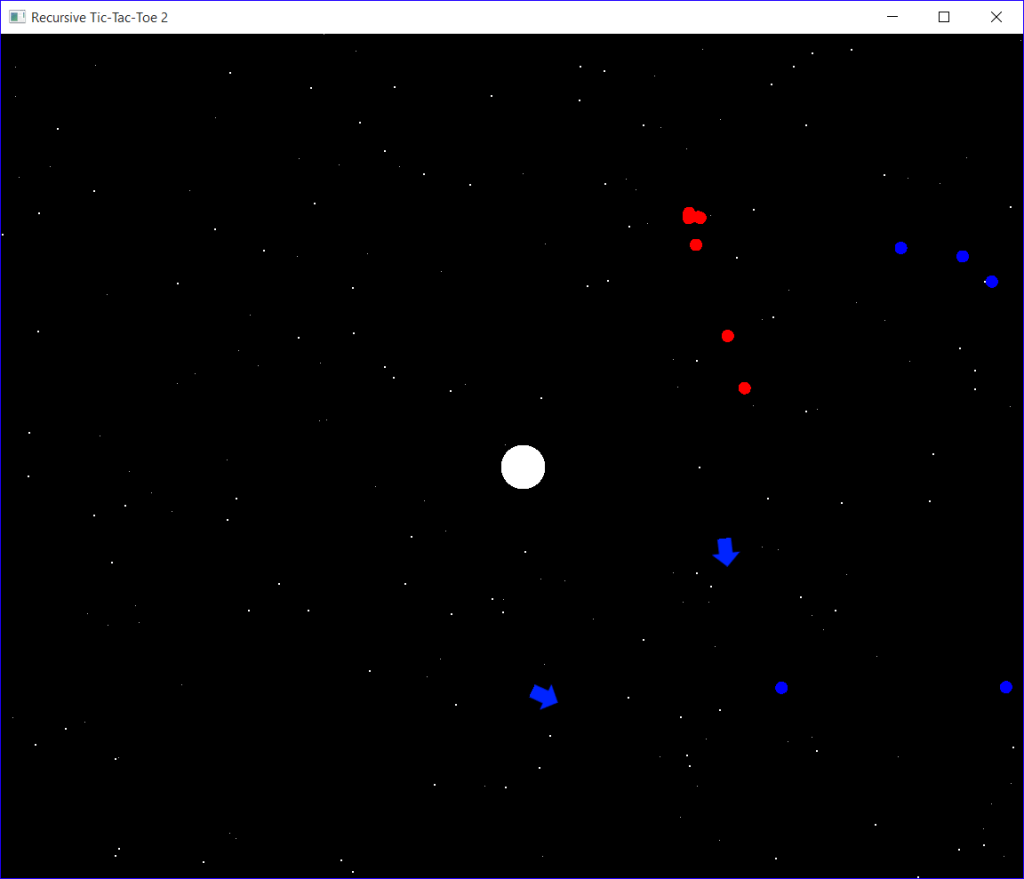Click the leftmost blue dot in the top-right group
Viewport: 1024px width, 879px height.
click(x=900, y=247)
